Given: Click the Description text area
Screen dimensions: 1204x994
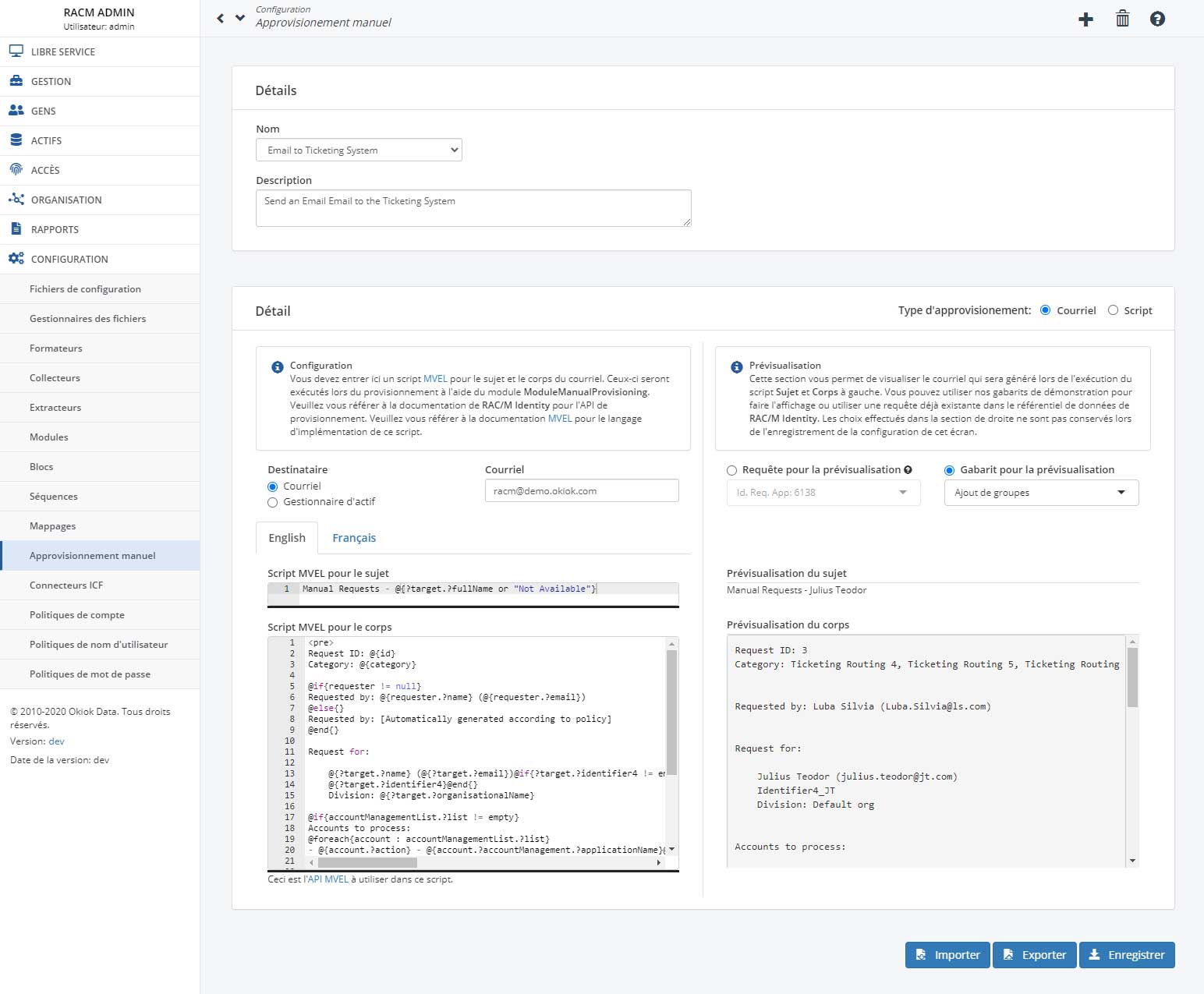Looking at the screenshot, I should 473,208.
